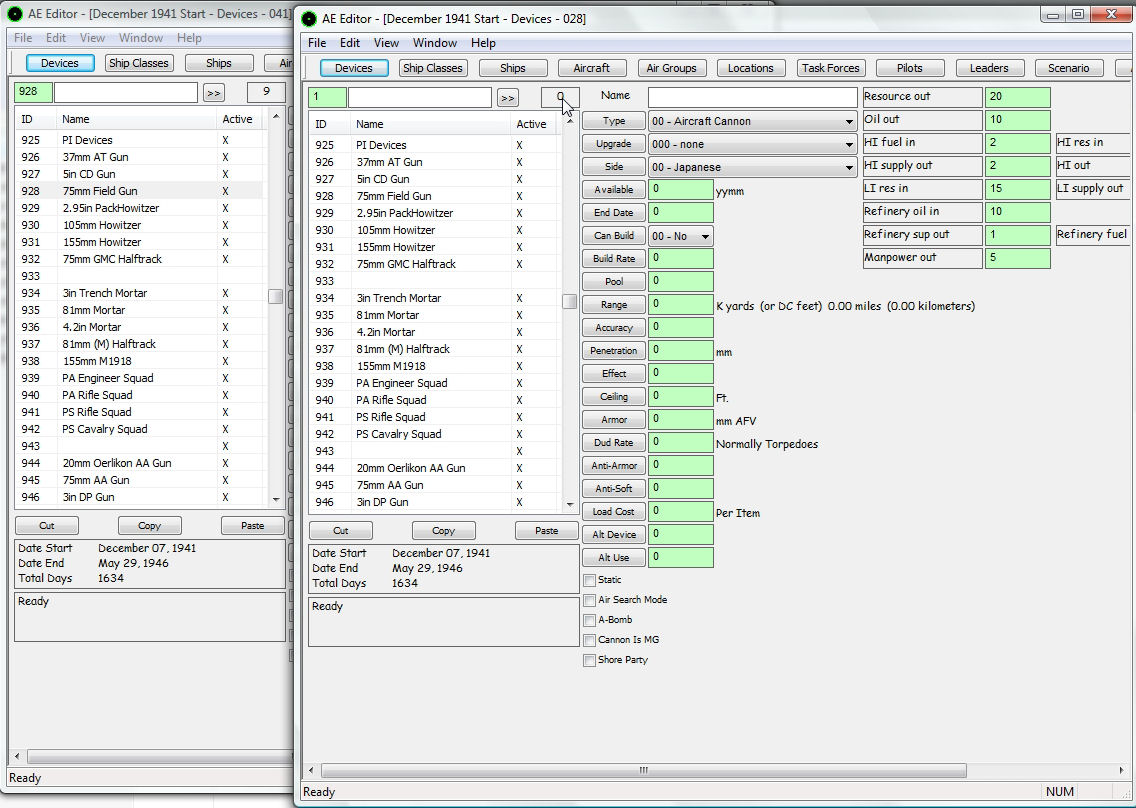1136x808 pixels.
Task: Click device ID field showing 928 in back window
Action: click(x=33, y=92)
